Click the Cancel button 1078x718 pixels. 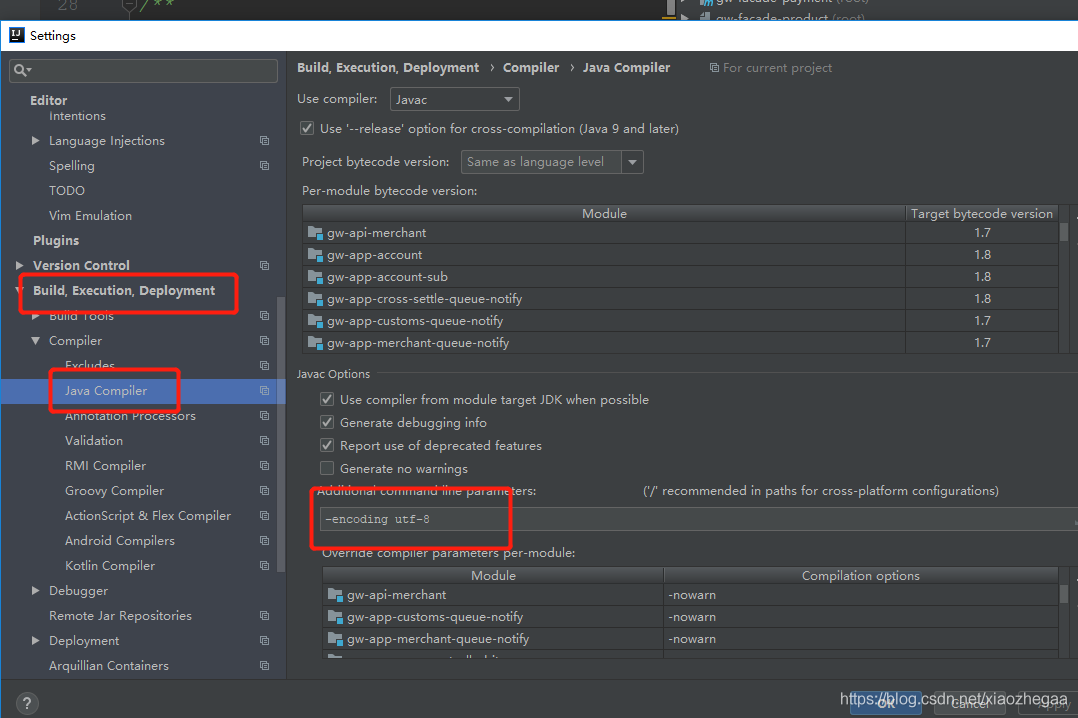tap(971, 702)
